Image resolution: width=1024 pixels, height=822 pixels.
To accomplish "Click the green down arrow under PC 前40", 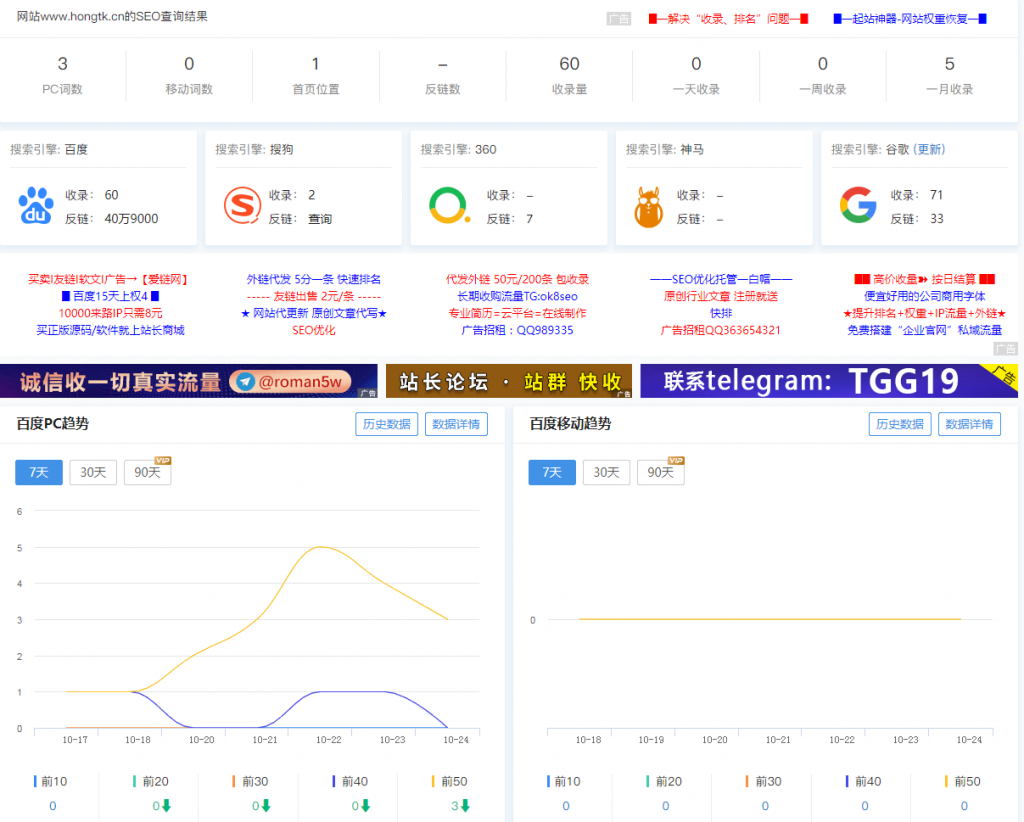I will [x=366, y=806].
